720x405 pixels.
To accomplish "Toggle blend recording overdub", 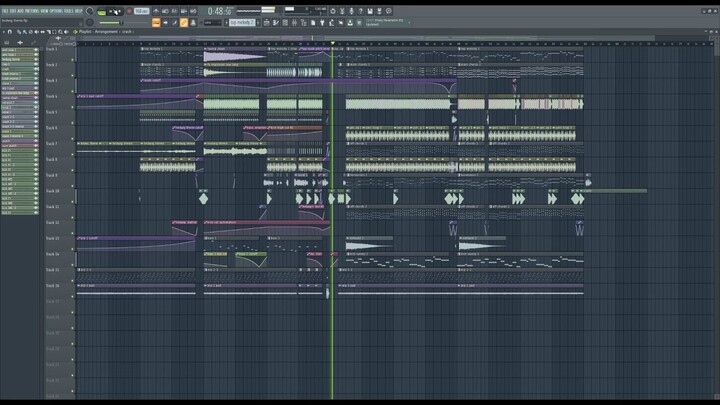I will coord(184,11).
